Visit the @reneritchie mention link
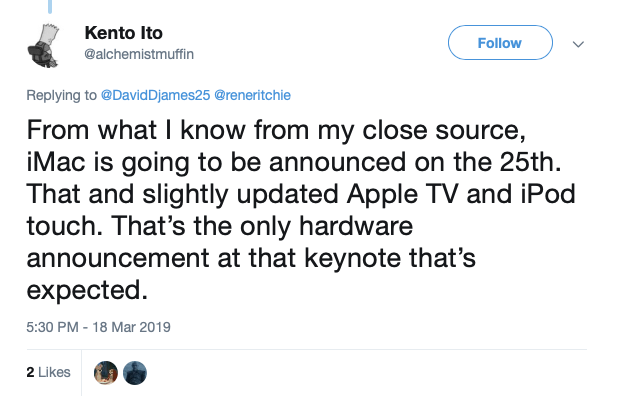 click(x=252, y=95)
